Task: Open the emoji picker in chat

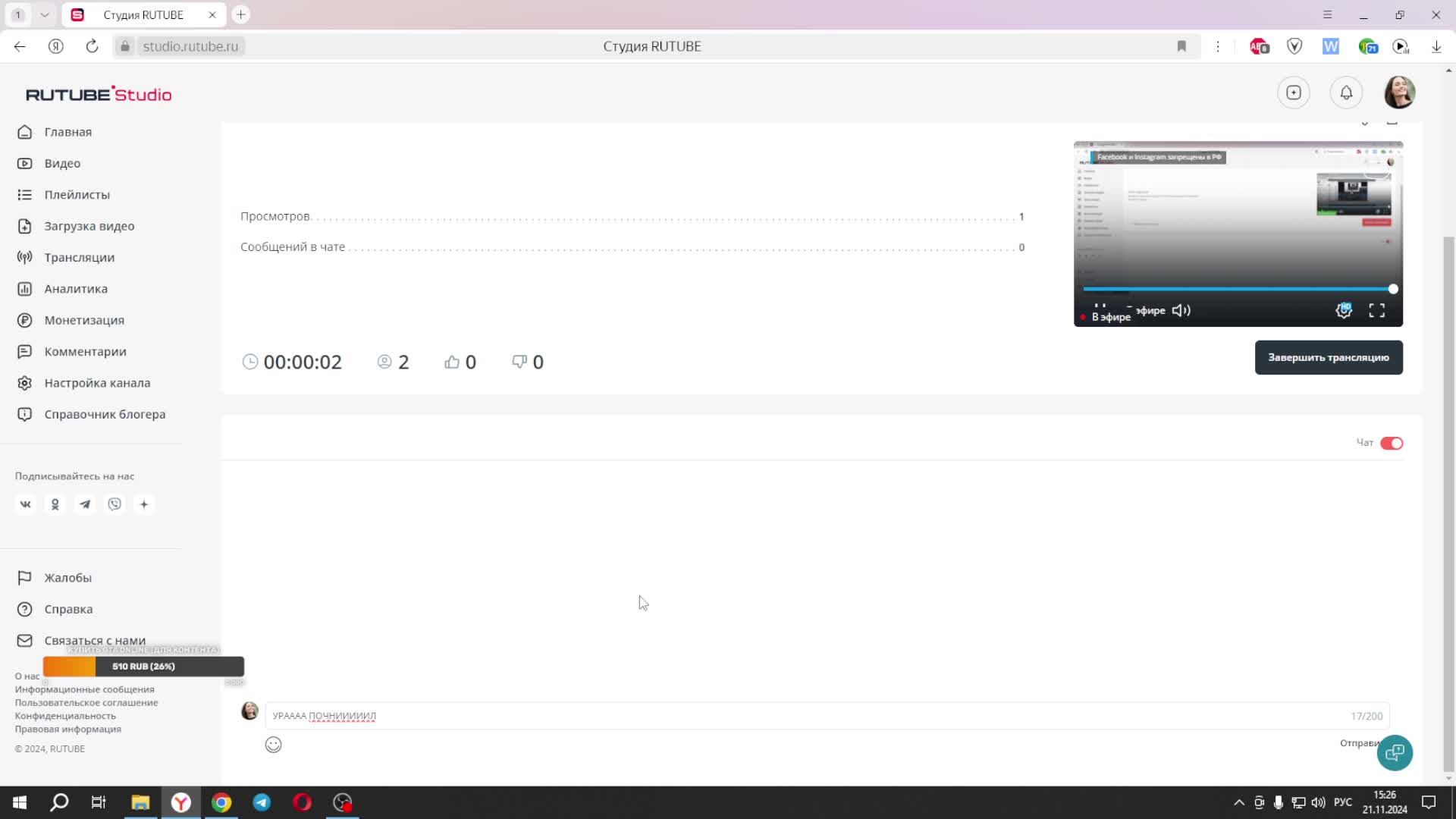Action: [273, 745]
